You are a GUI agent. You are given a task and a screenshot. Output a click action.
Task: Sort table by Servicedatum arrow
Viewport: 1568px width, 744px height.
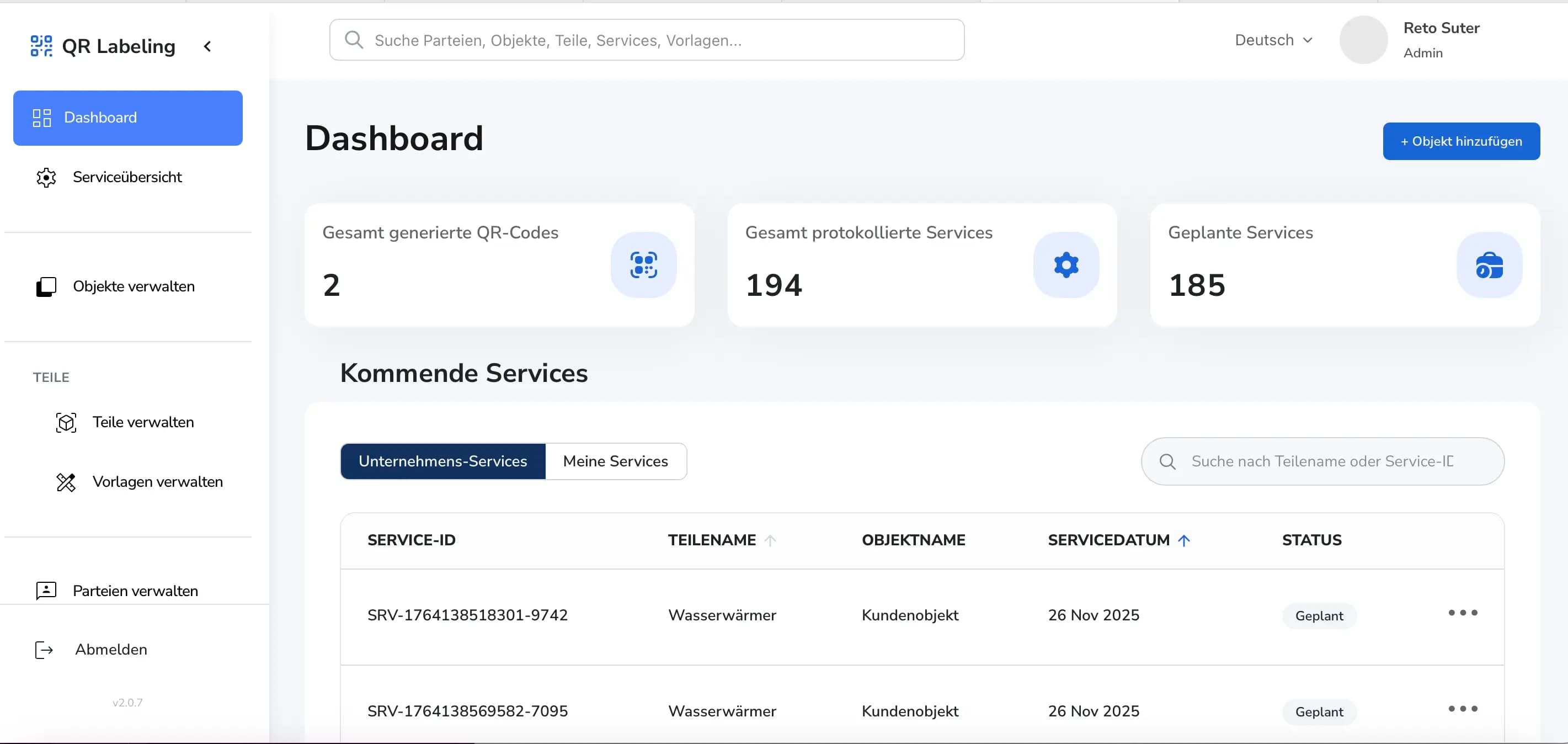point(1184,540)
